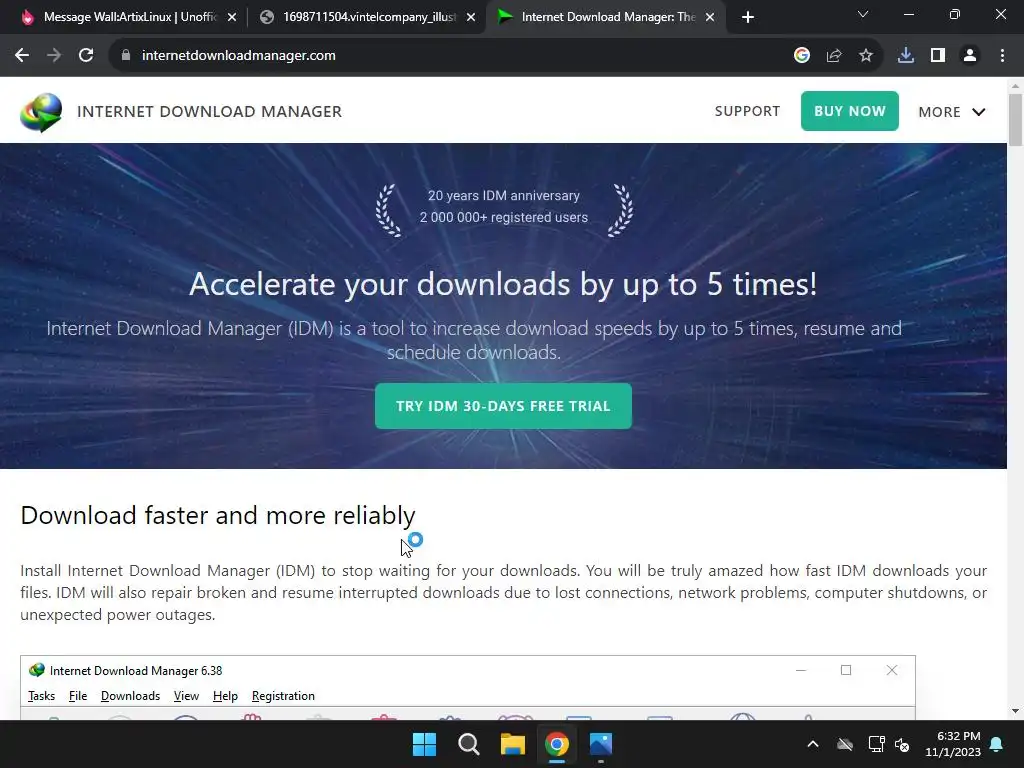Open notifications bell icon
Image resolution: width=1024 pixels, height=768 pixels.
pos(997,744)
